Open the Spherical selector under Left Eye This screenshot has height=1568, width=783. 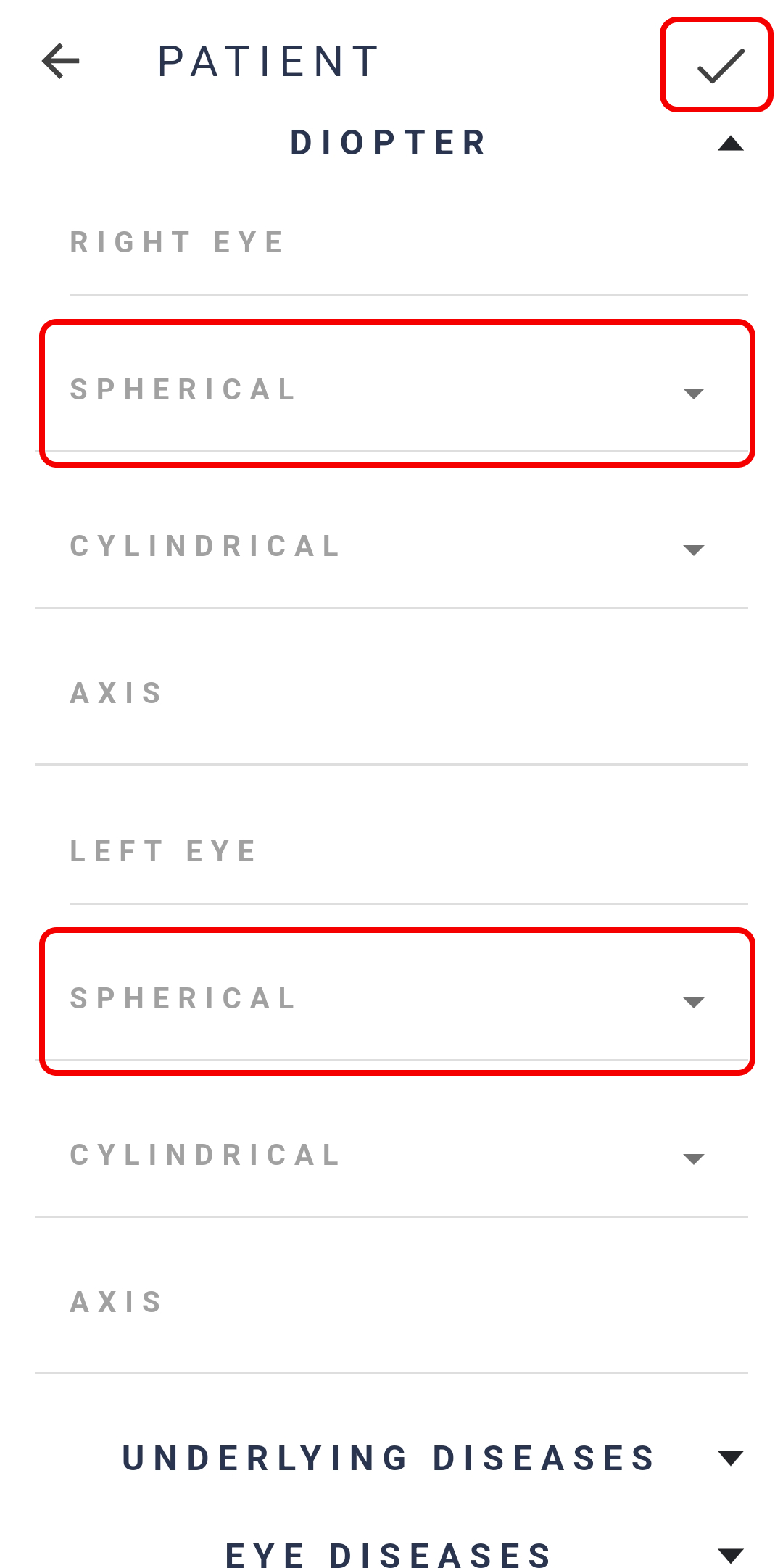[x=391, y=1000]
